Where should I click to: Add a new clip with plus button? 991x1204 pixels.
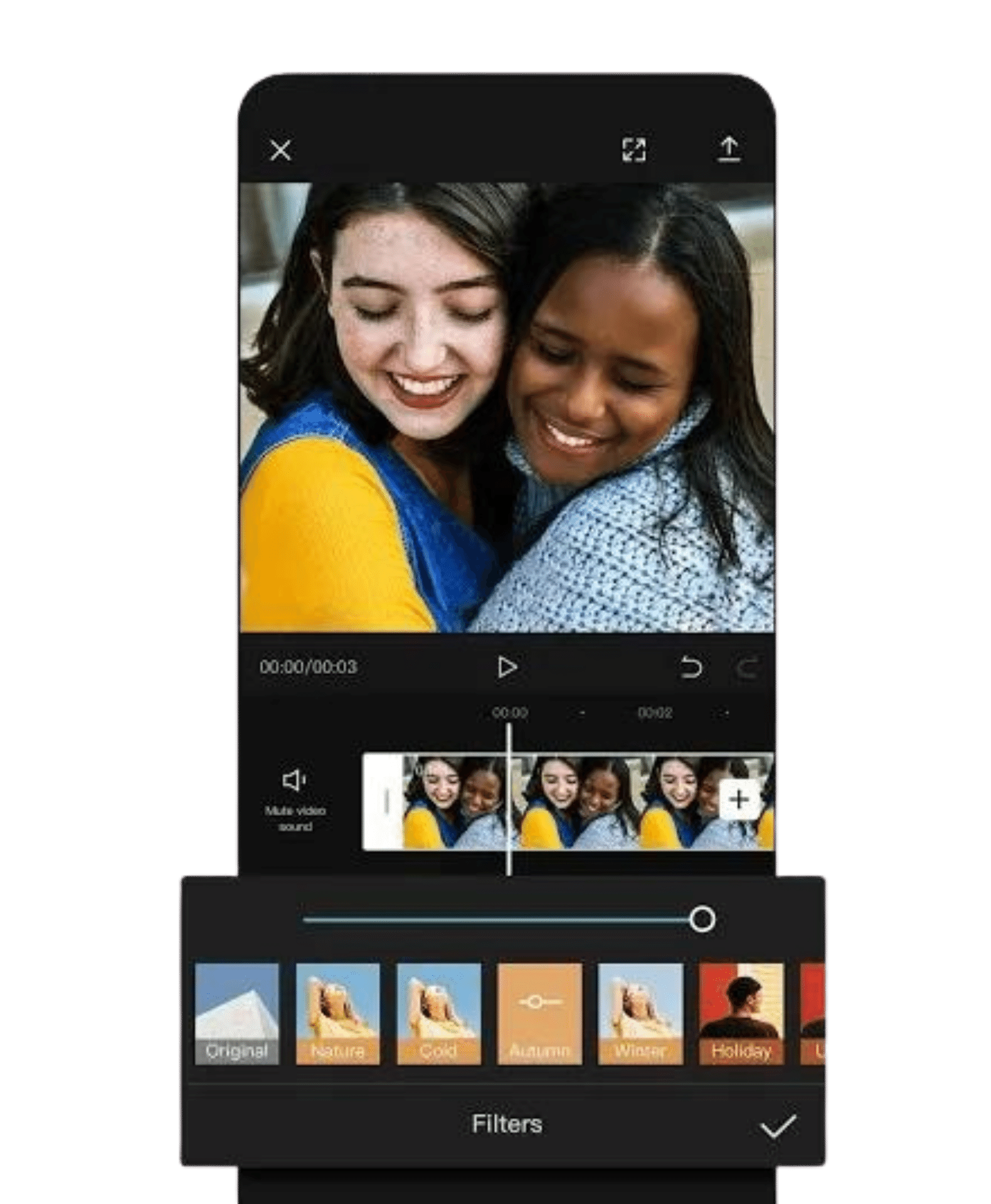coord(739,800)
